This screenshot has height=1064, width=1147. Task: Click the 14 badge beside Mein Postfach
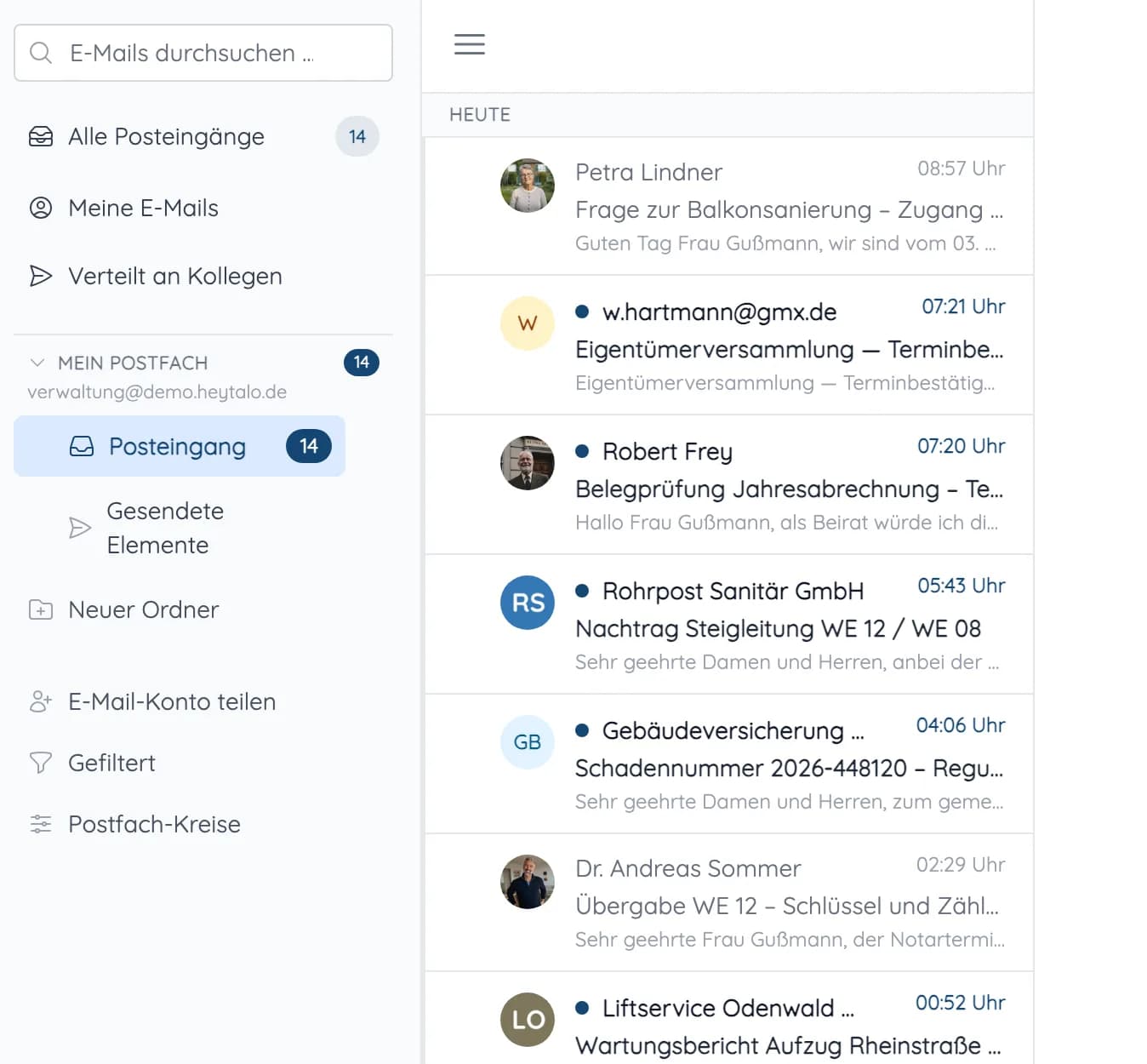click(362, 363)
